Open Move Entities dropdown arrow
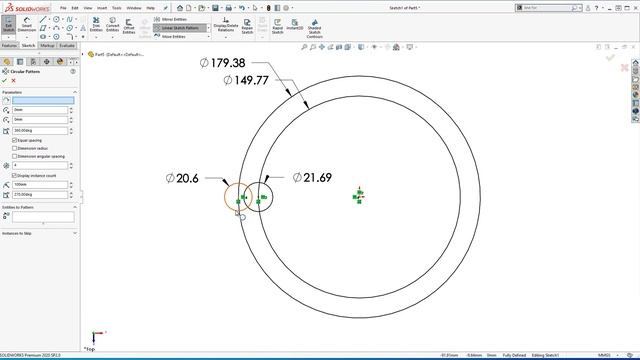The image size is (640, 360). (209, 36)
